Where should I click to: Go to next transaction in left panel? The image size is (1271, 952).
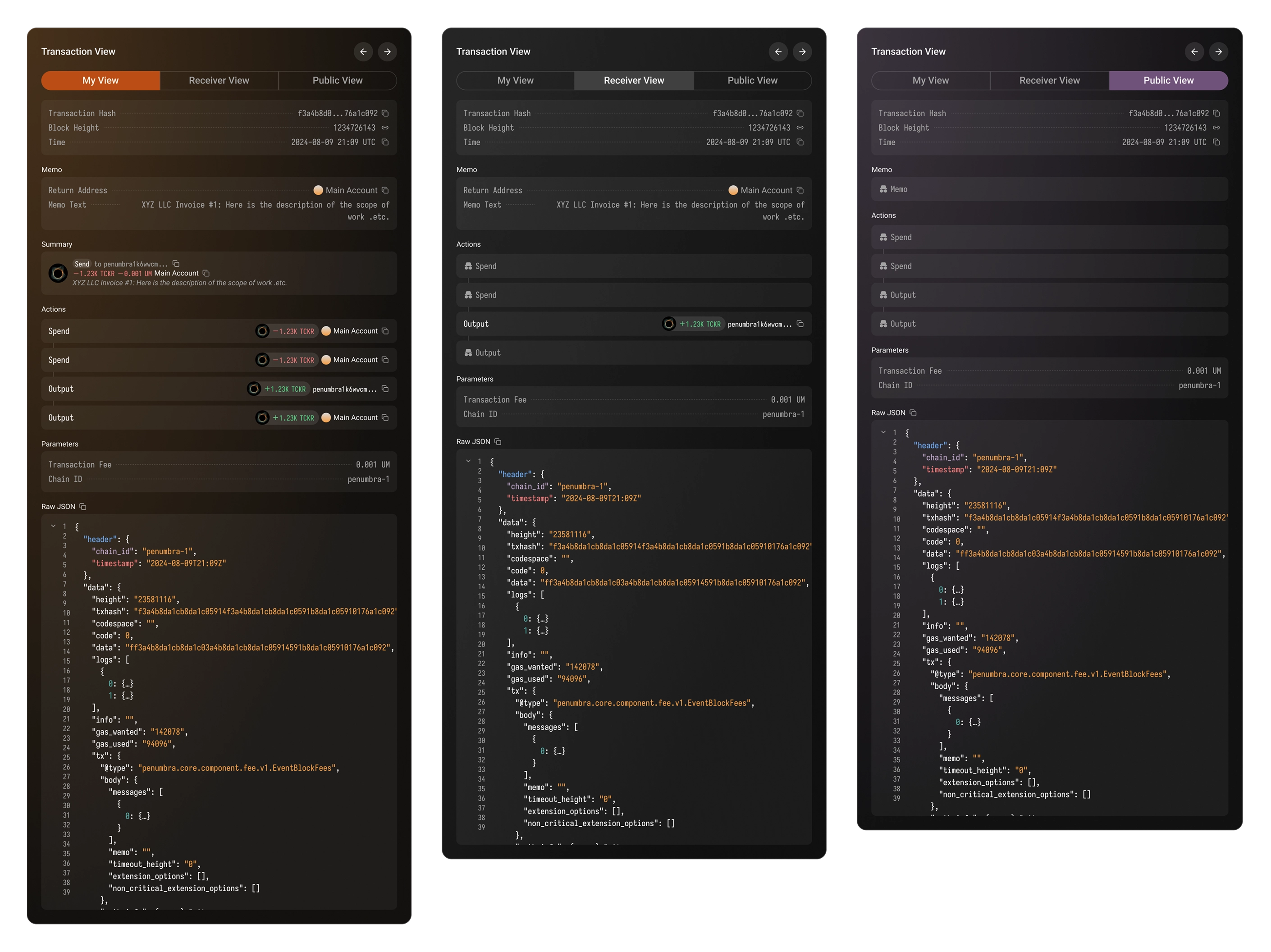point(387,52)
